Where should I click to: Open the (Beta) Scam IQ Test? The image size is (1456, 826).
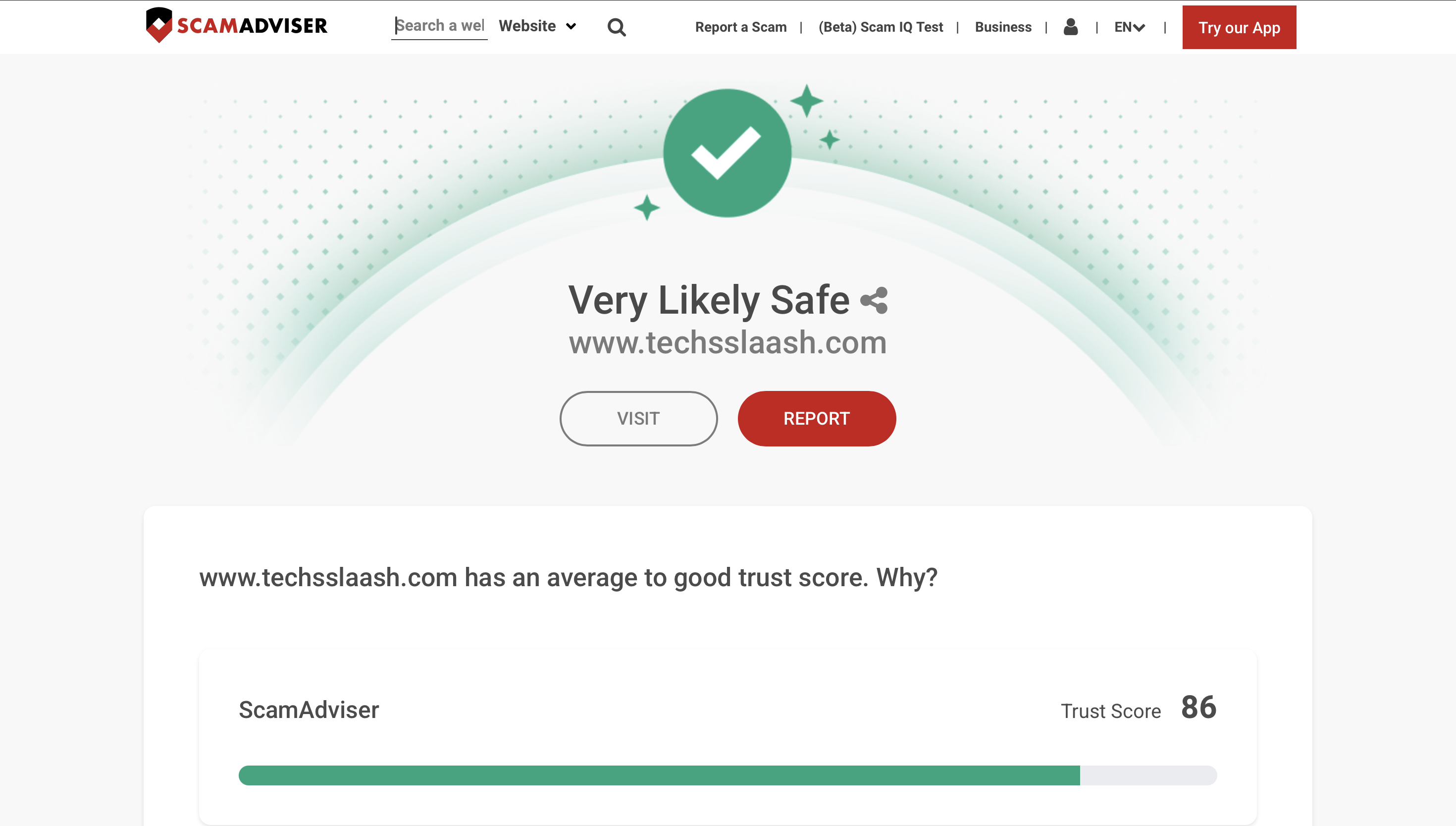pos(881,27)
